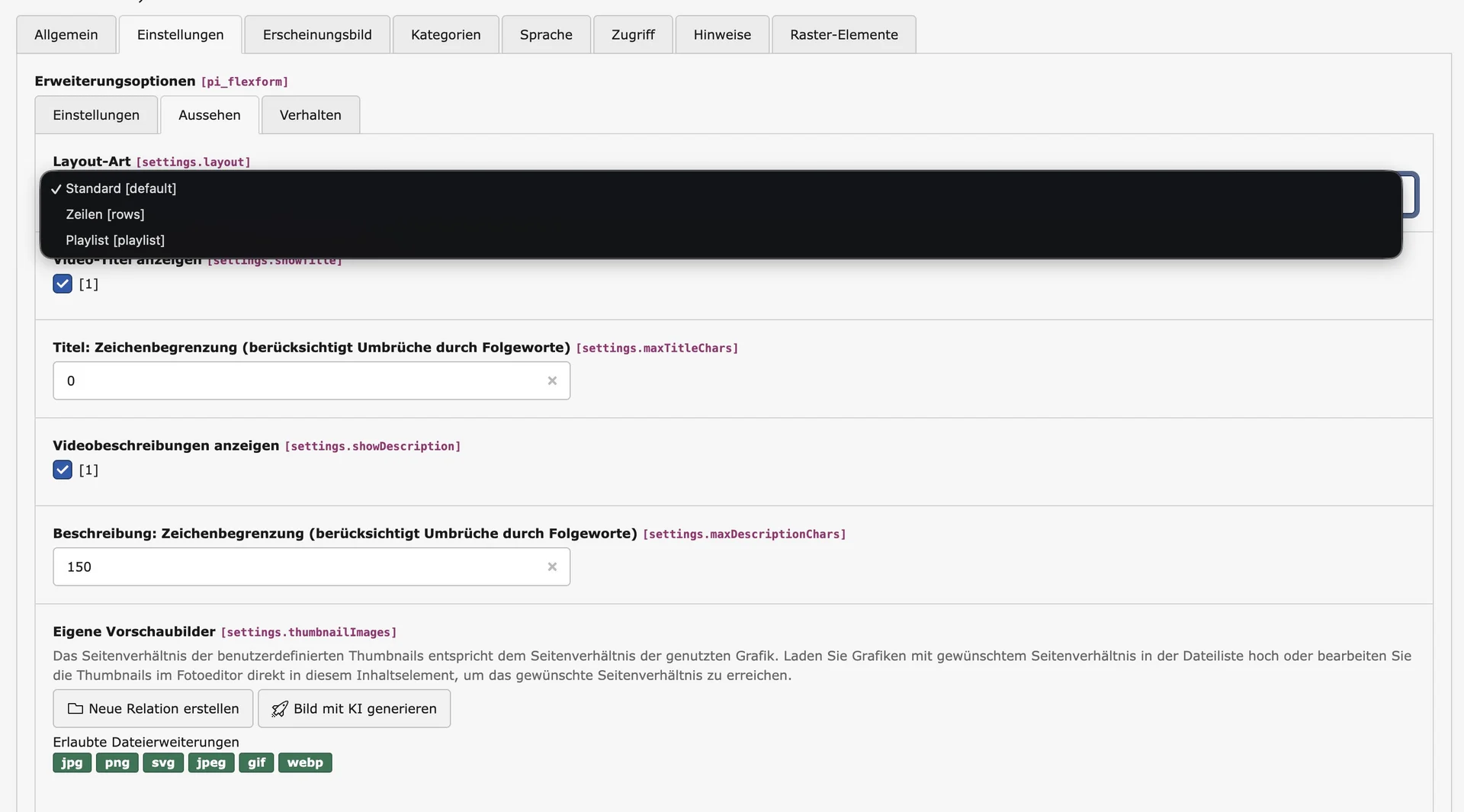Click the AI sparkle icon on Bild mit KI generieren
The image size is (1464, 812).
pos(279,708)
